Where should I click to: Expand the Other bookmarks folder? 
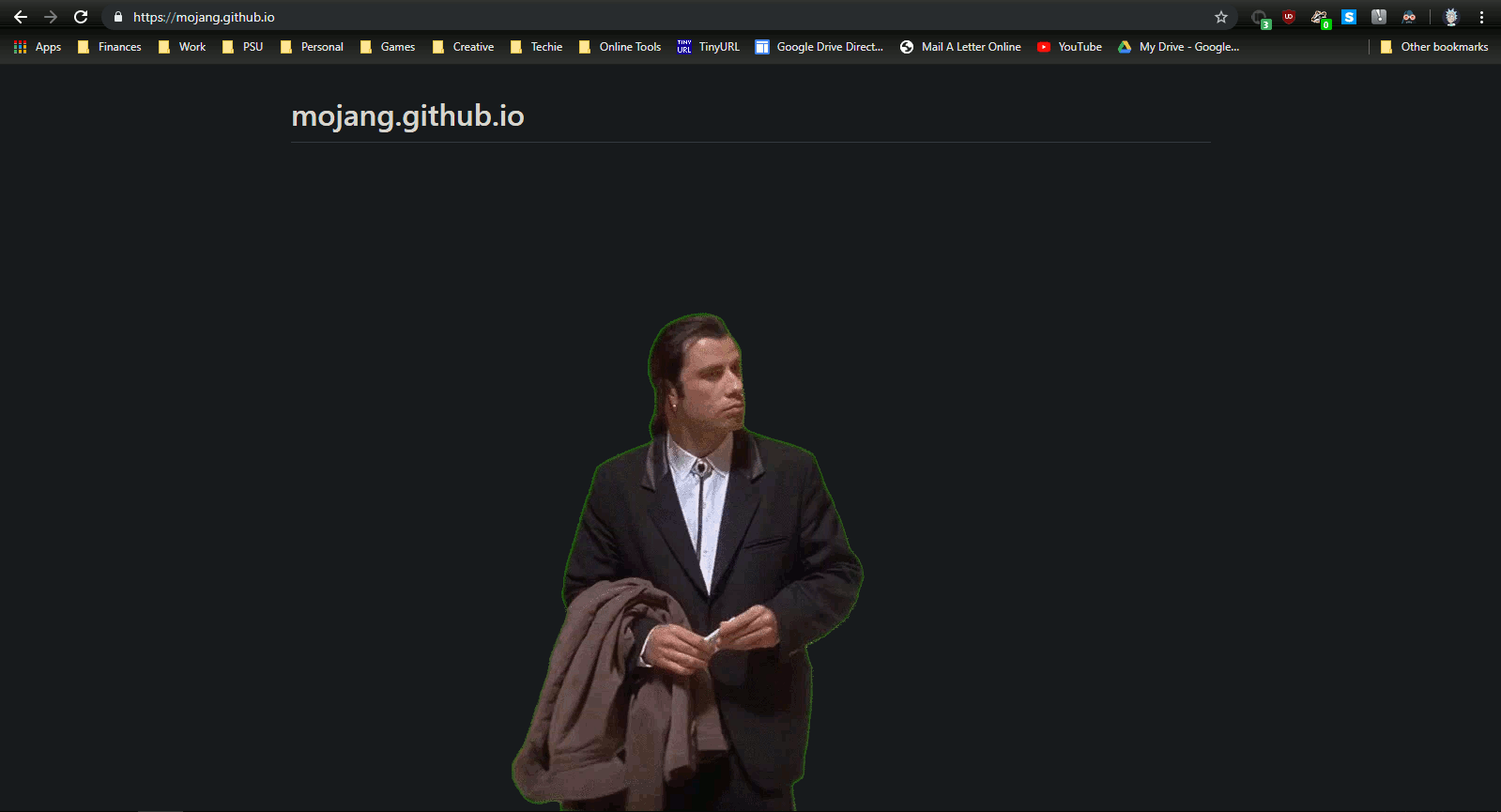pos(1434,47)
